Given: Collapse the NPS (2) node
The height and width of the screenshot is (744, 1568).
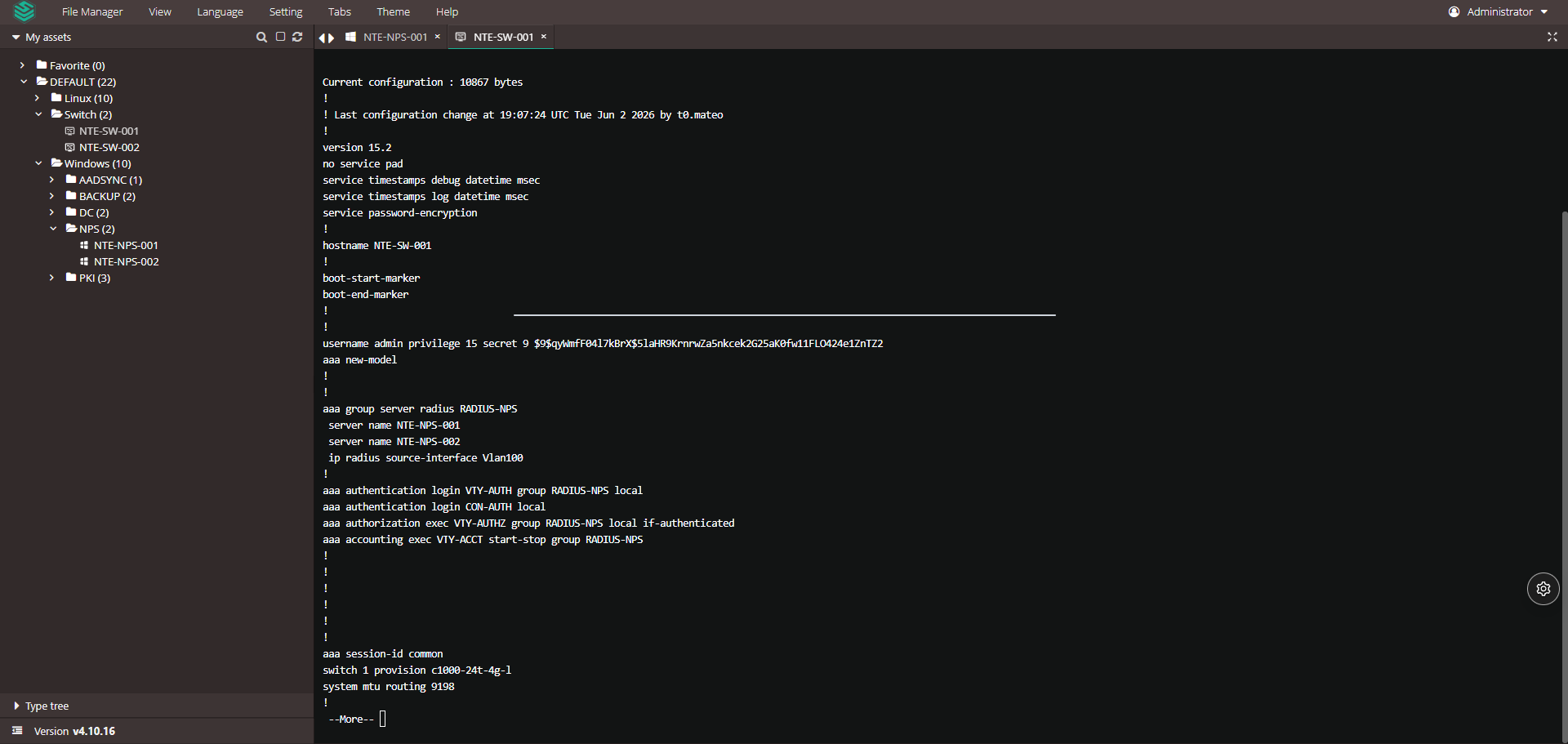Looking at the screenshot, I should [53, 229].
